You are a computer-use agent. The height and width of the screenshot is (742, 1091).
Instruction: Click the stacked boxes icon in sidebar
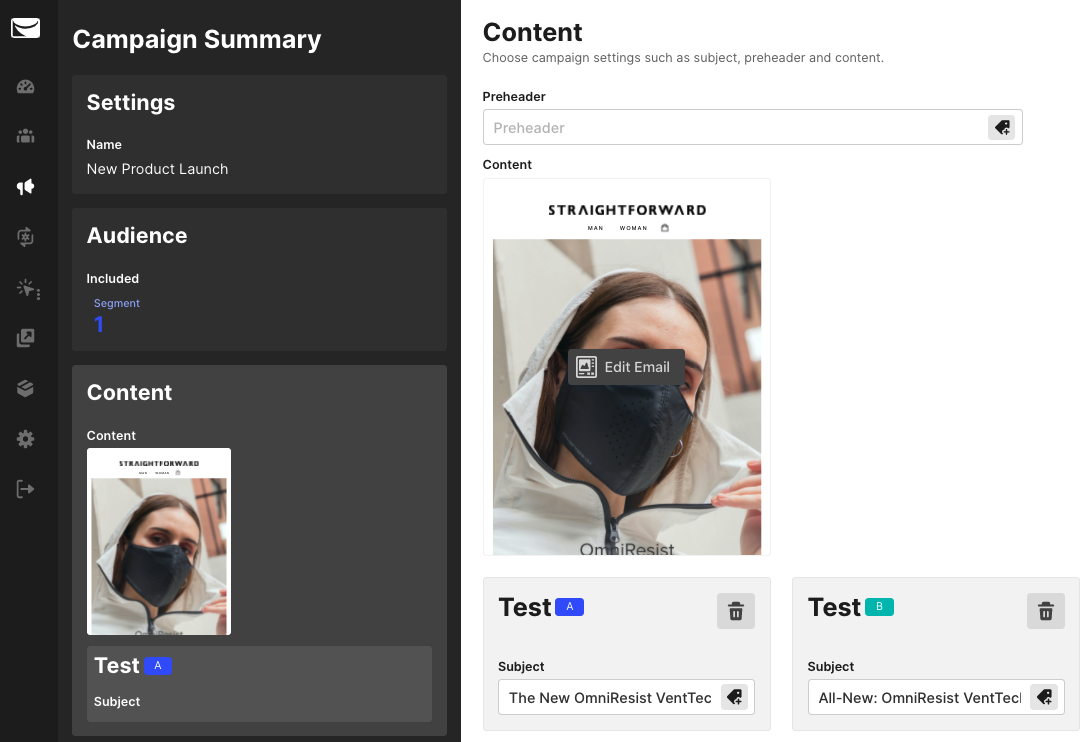[x=26, y=389]
